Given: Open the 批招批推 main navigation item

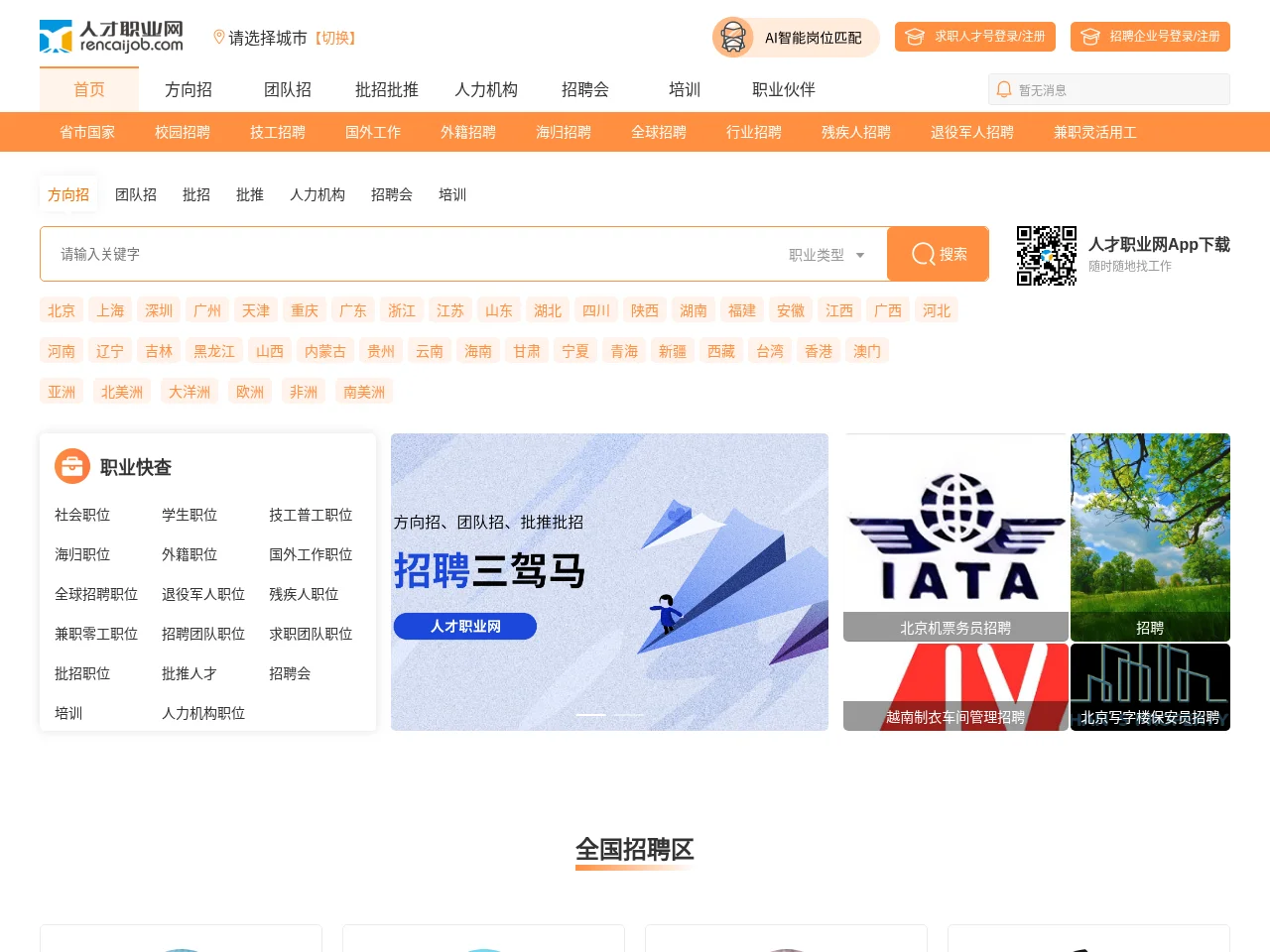Looking at the screenshot, I should [387, 89].
